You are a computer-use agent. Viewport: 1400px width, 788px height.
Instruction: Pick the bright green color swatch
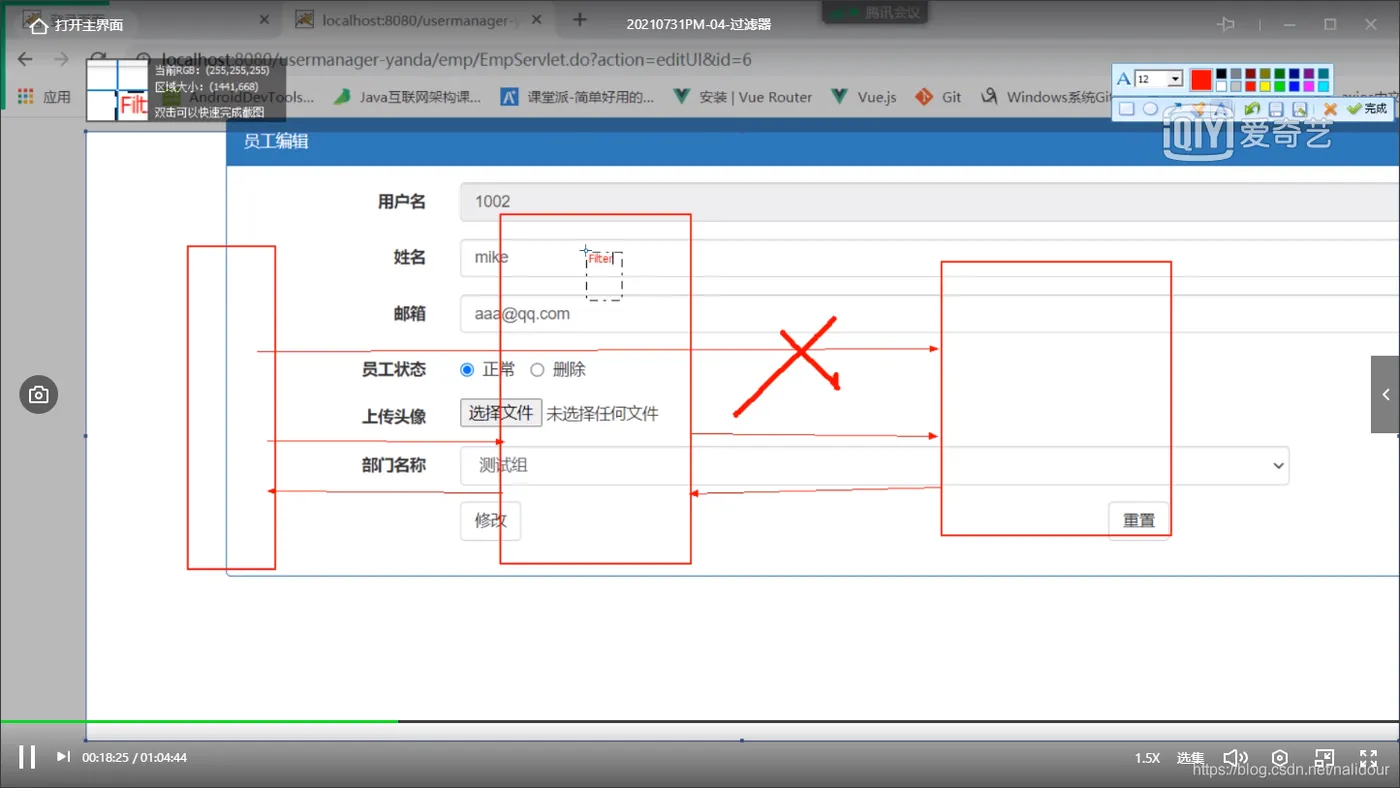tap(1280, 87)
